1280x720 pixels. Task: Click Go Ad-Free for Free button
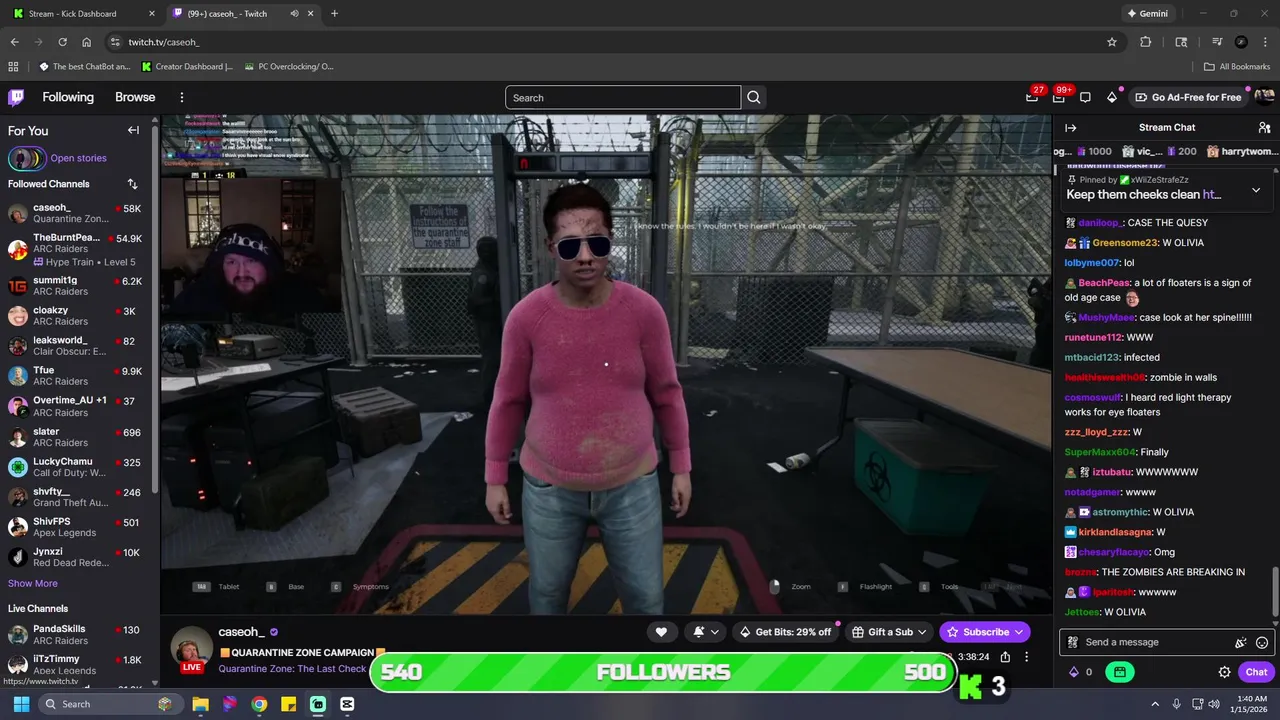(x=1189, y=97)
